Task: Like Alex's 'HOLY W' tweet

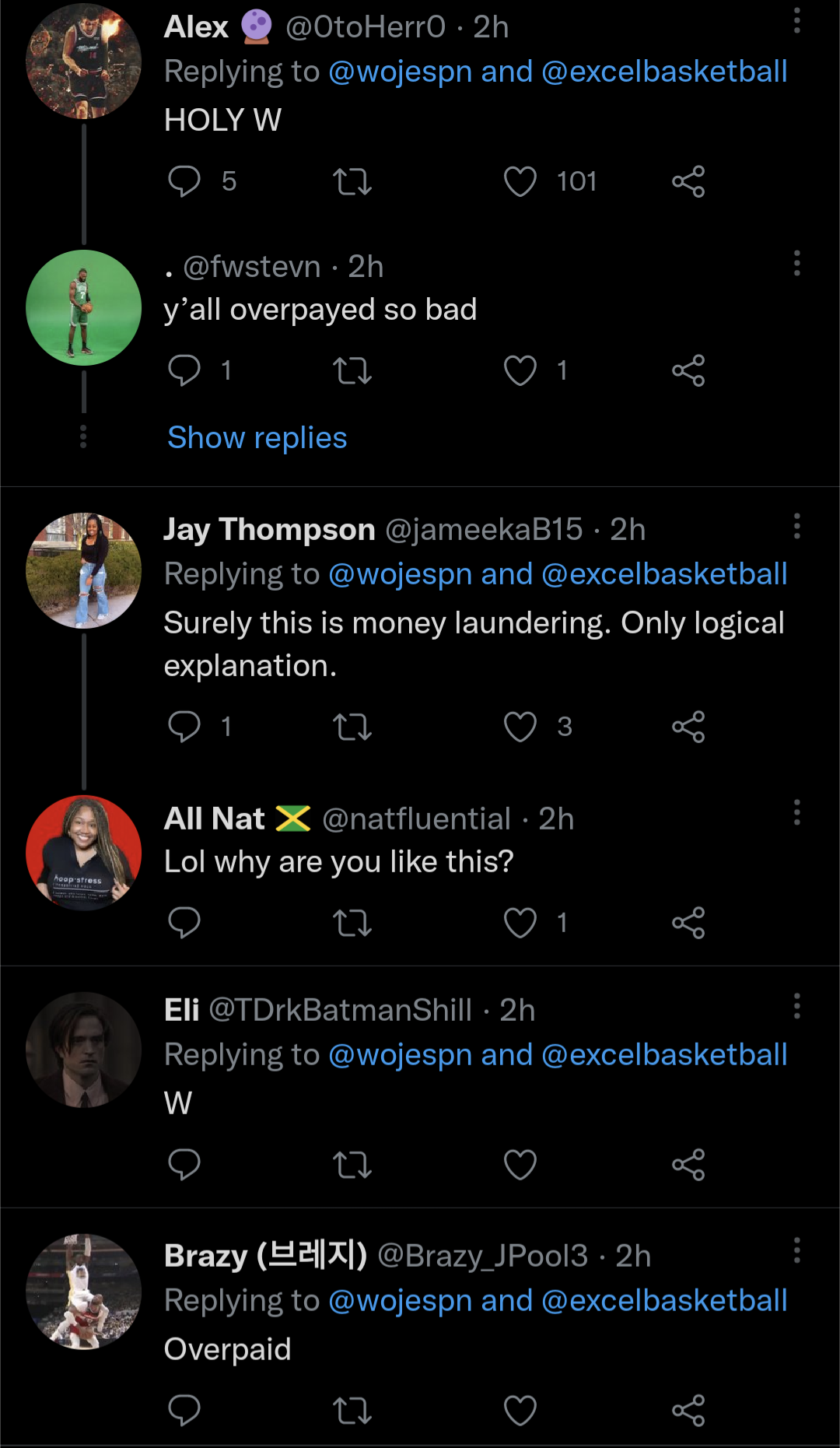Action: tap(520, 182)
